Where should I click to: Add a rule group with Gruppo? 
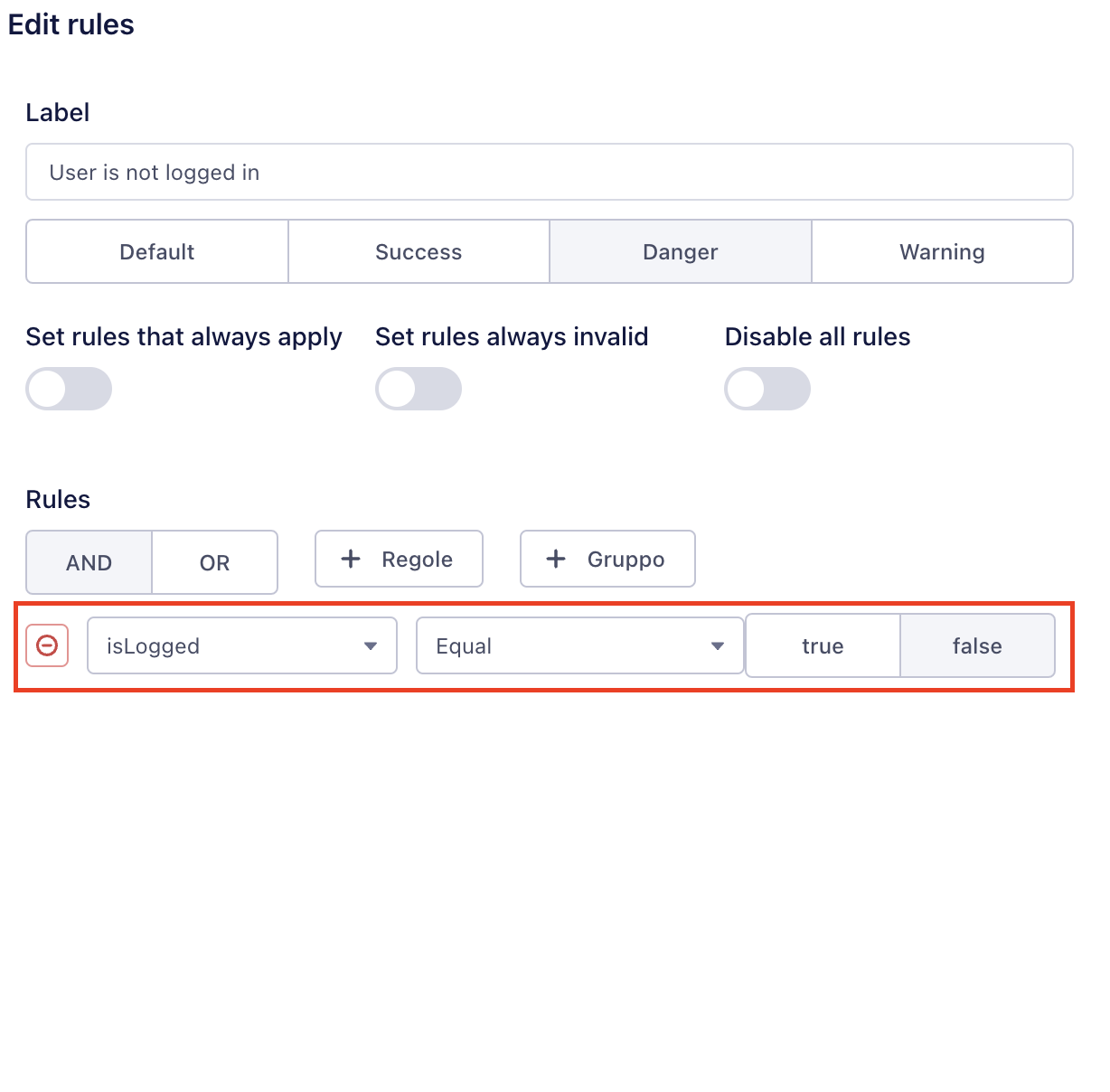point(607,559)
